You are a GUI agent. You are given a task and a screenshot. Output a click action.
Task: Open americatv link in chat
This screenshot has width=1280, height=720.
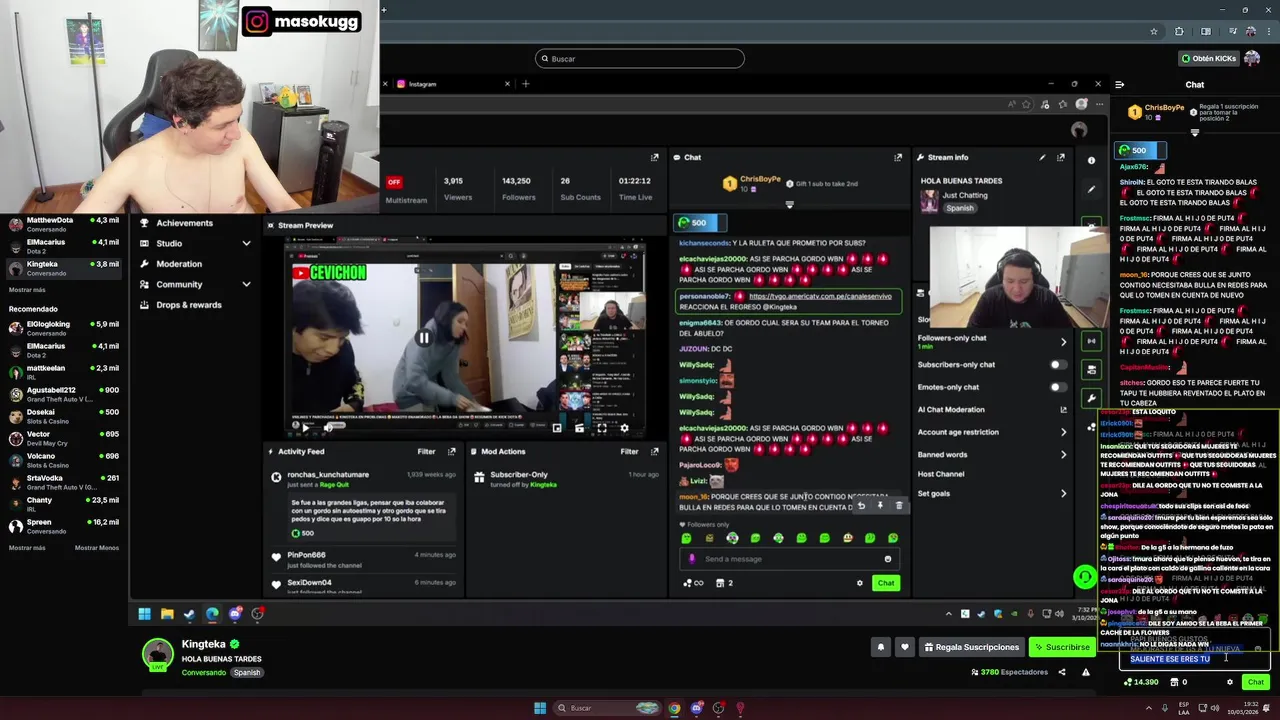pyautogui.click(x=820, y=296)
